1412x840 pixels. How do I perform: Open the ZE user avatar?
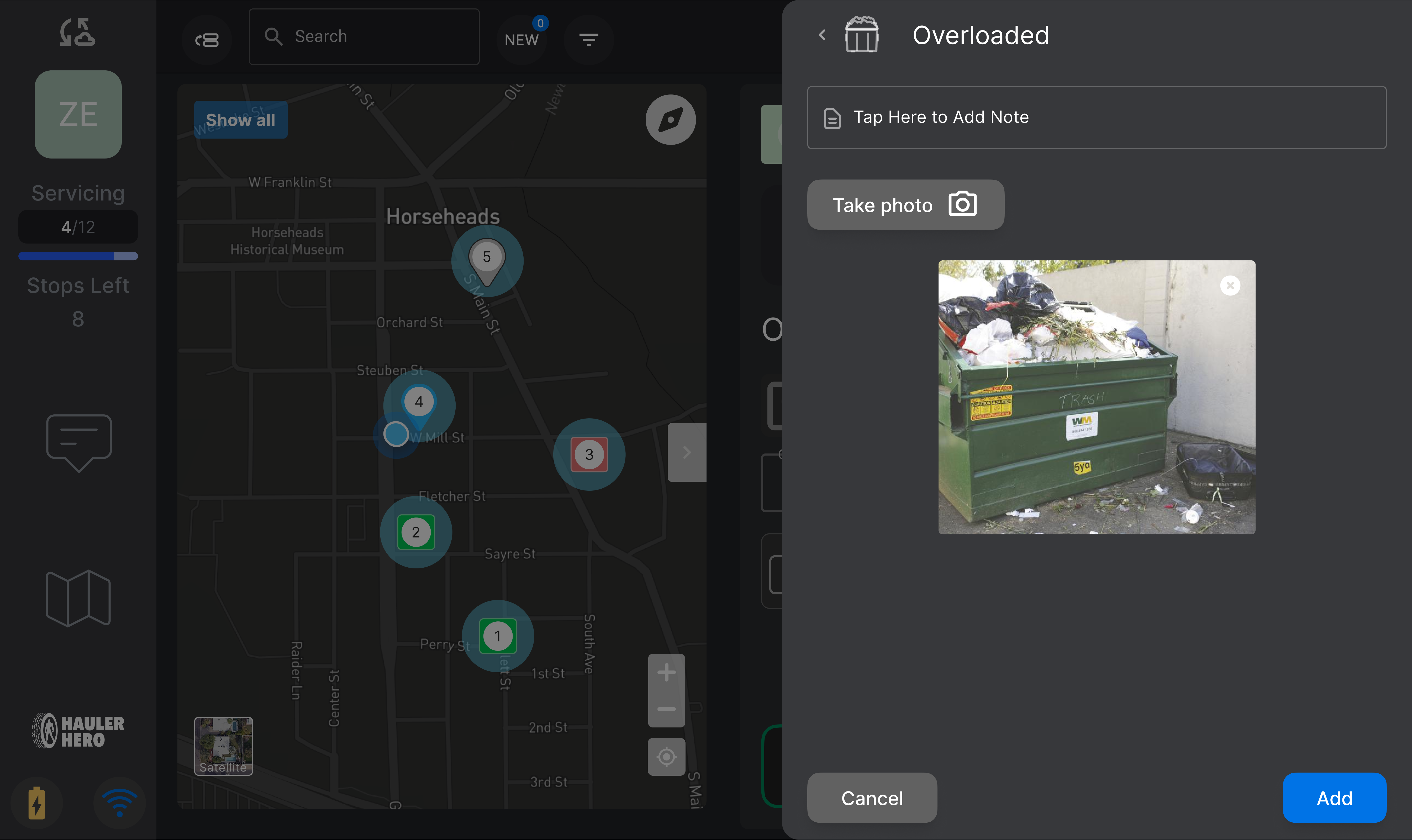[78, 114]
